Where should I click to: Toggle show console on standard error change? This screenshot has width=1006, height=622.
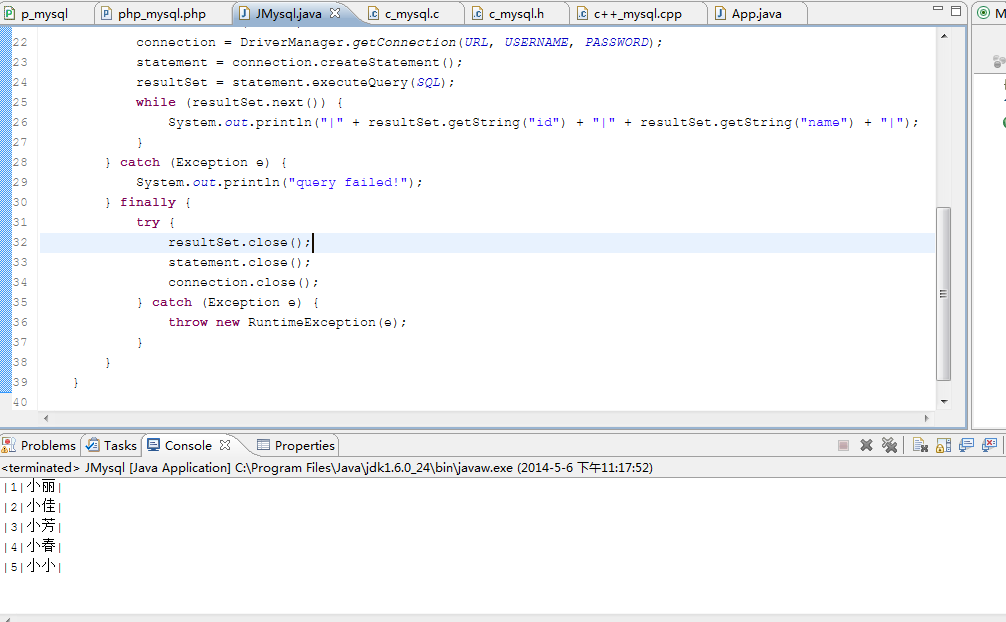click(x=990, y=446)
